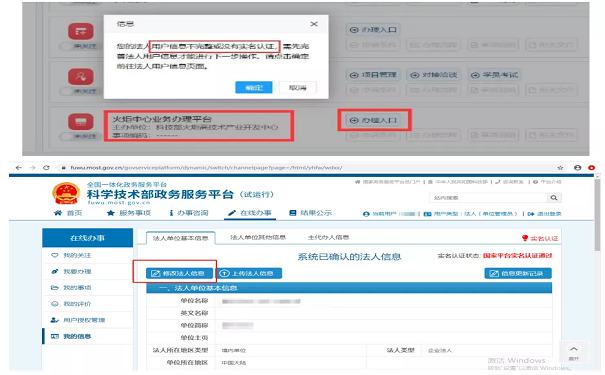Bookmark page using the star icon
The image size is (605, 375).
pos(560,168)
